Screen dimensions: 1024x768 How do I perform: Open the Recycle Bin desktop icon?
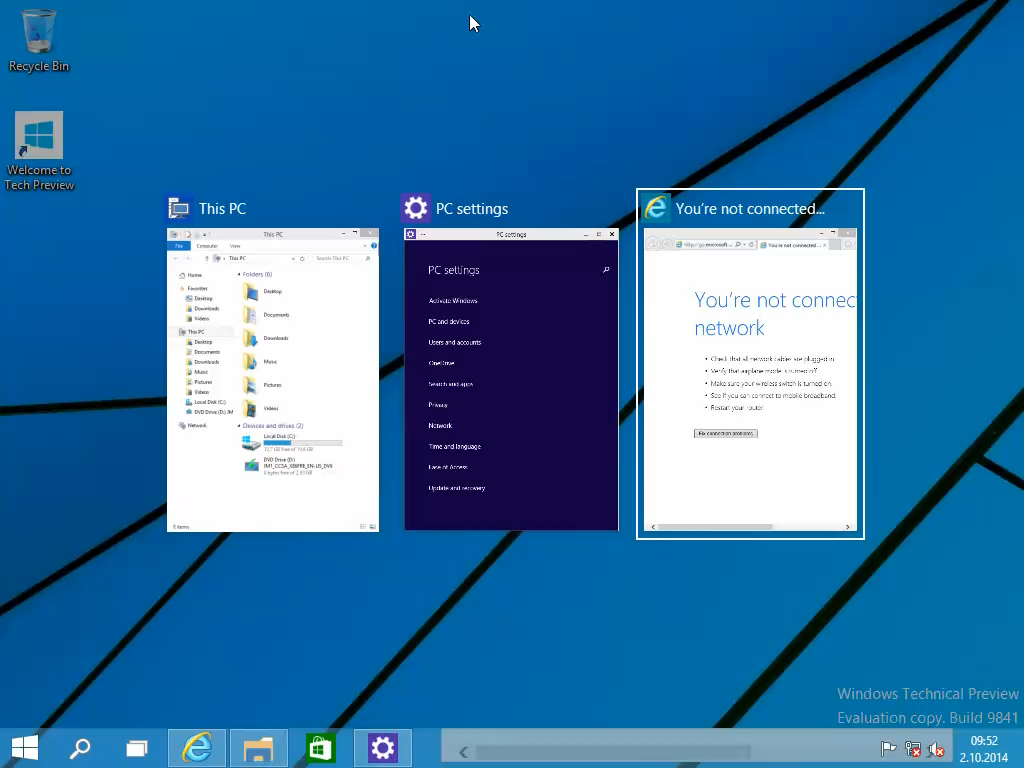pyautogui.click(x=39, y=40)
